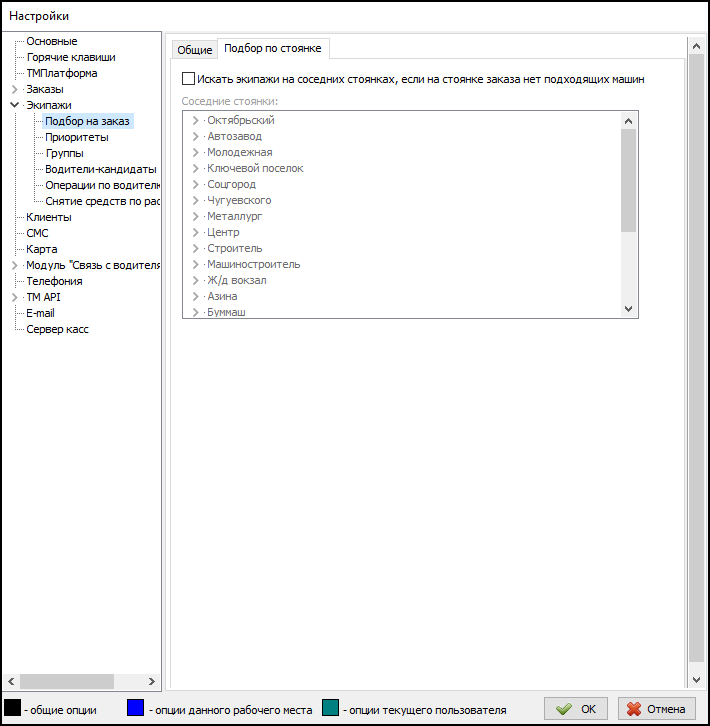Click OK button to confirm settings

[x=577, y=709]
